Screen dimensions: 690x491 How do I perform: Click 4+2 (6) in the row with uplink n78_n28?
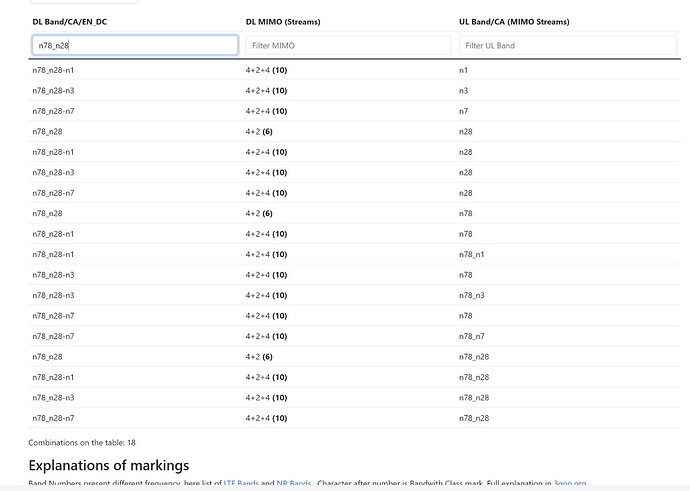(x=259, y=357)
